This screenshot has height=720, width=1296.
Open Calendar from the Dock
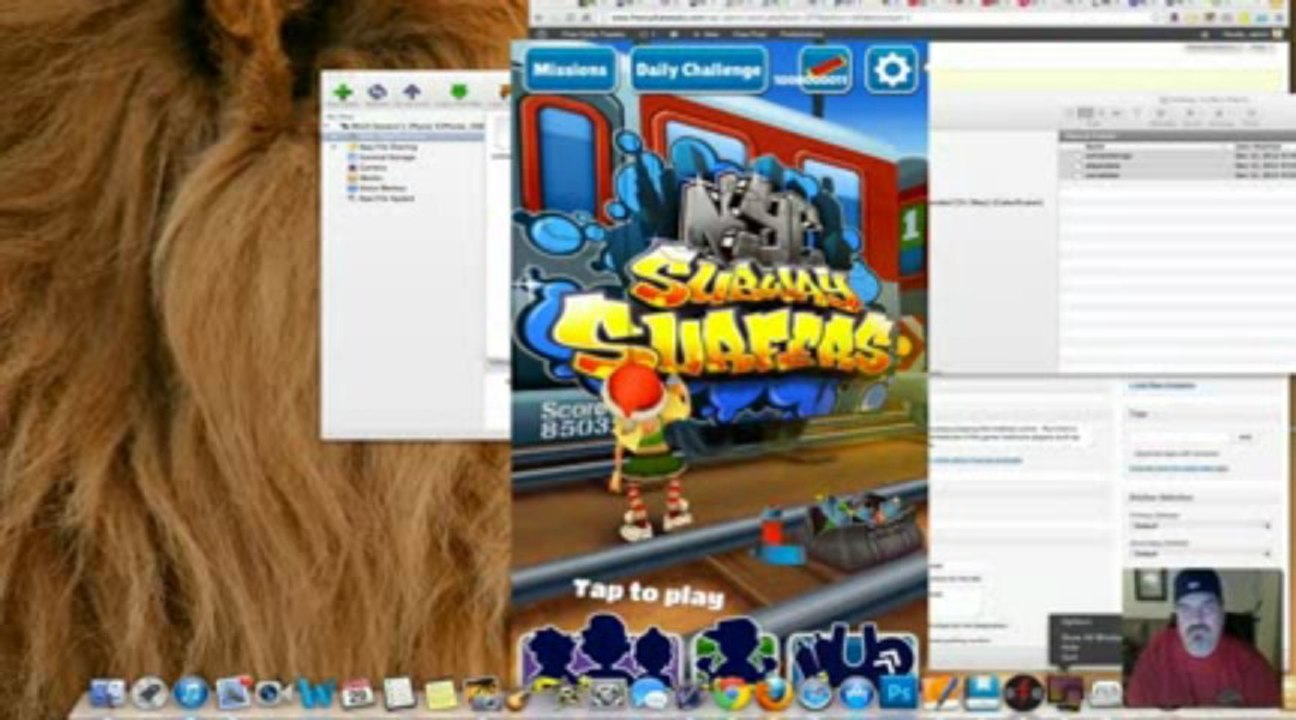pyautogui.click(x=357, y=692)
